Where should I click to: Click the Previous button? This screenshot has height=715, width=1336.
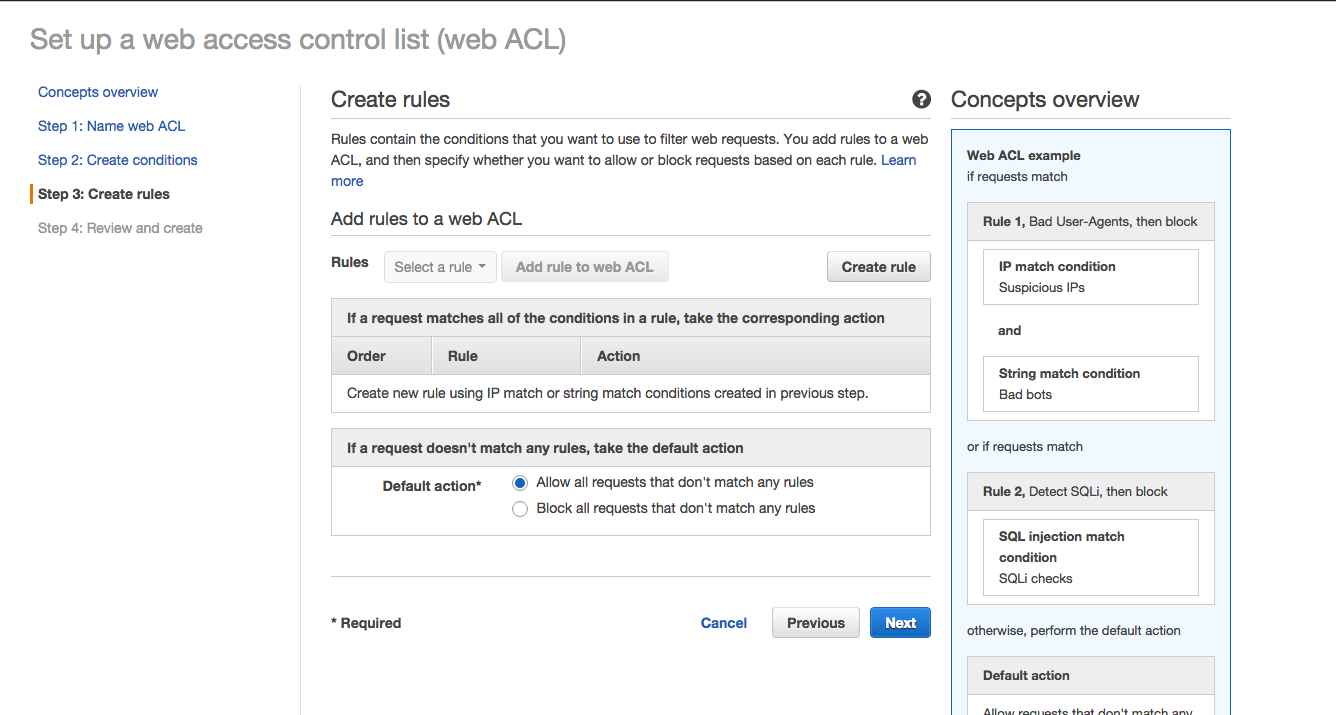(816, 623)
